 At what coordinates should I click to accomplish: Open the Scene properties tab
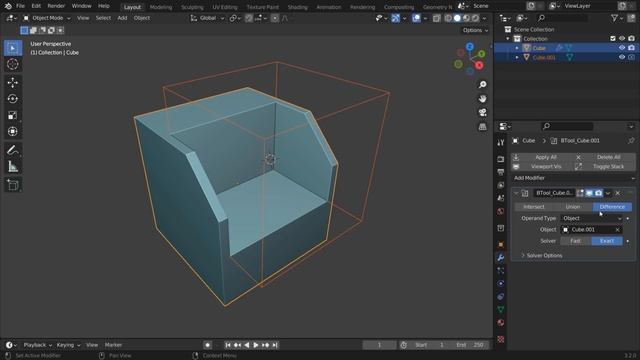click(x=501, y=198)
